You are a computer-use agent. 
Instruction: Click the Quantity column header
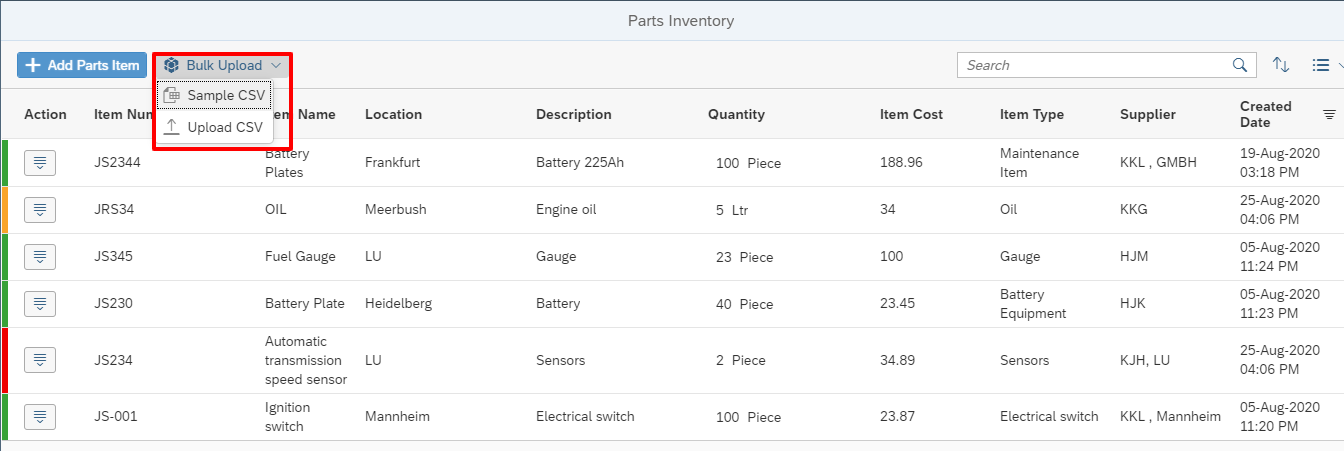click(x=736, y=114)
